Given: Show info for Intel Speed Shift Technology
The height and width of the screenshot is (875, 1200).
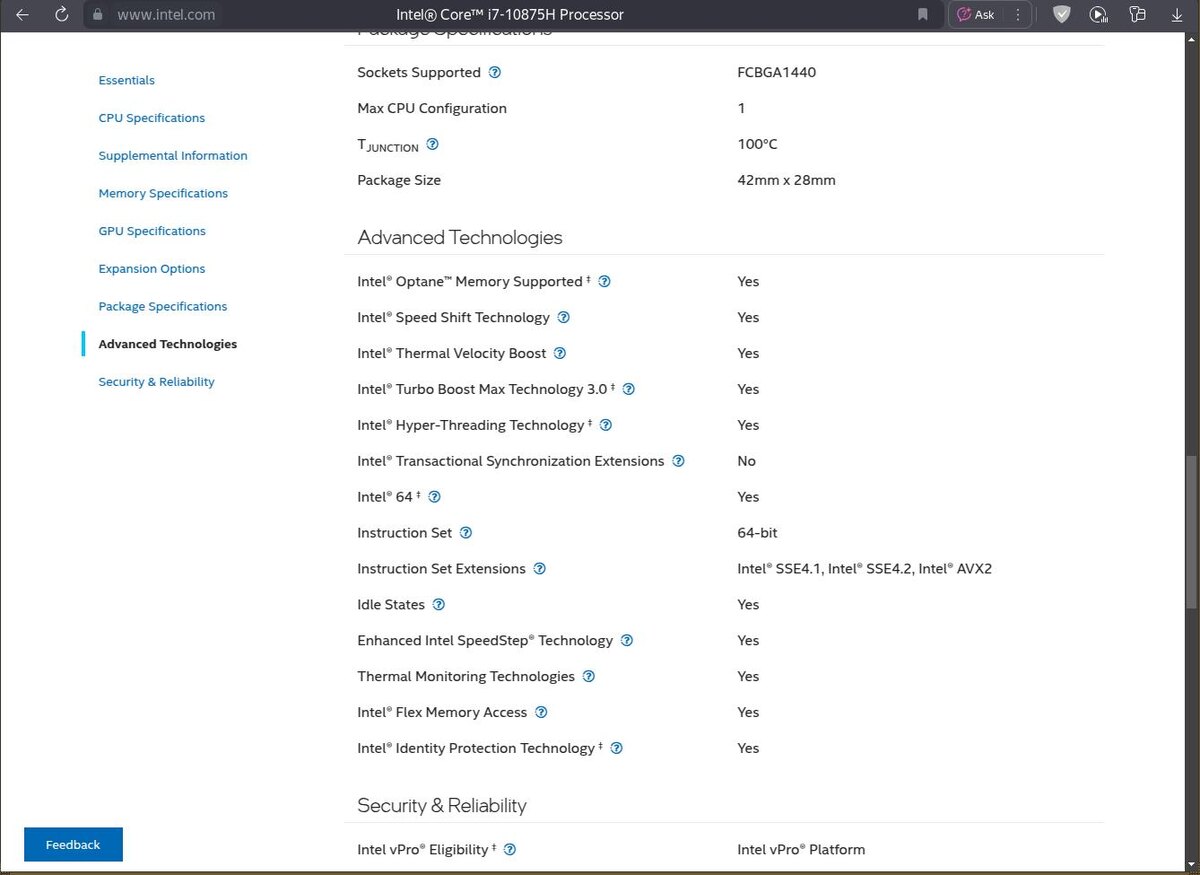Looking at the screenshot, I should [563, 317].
